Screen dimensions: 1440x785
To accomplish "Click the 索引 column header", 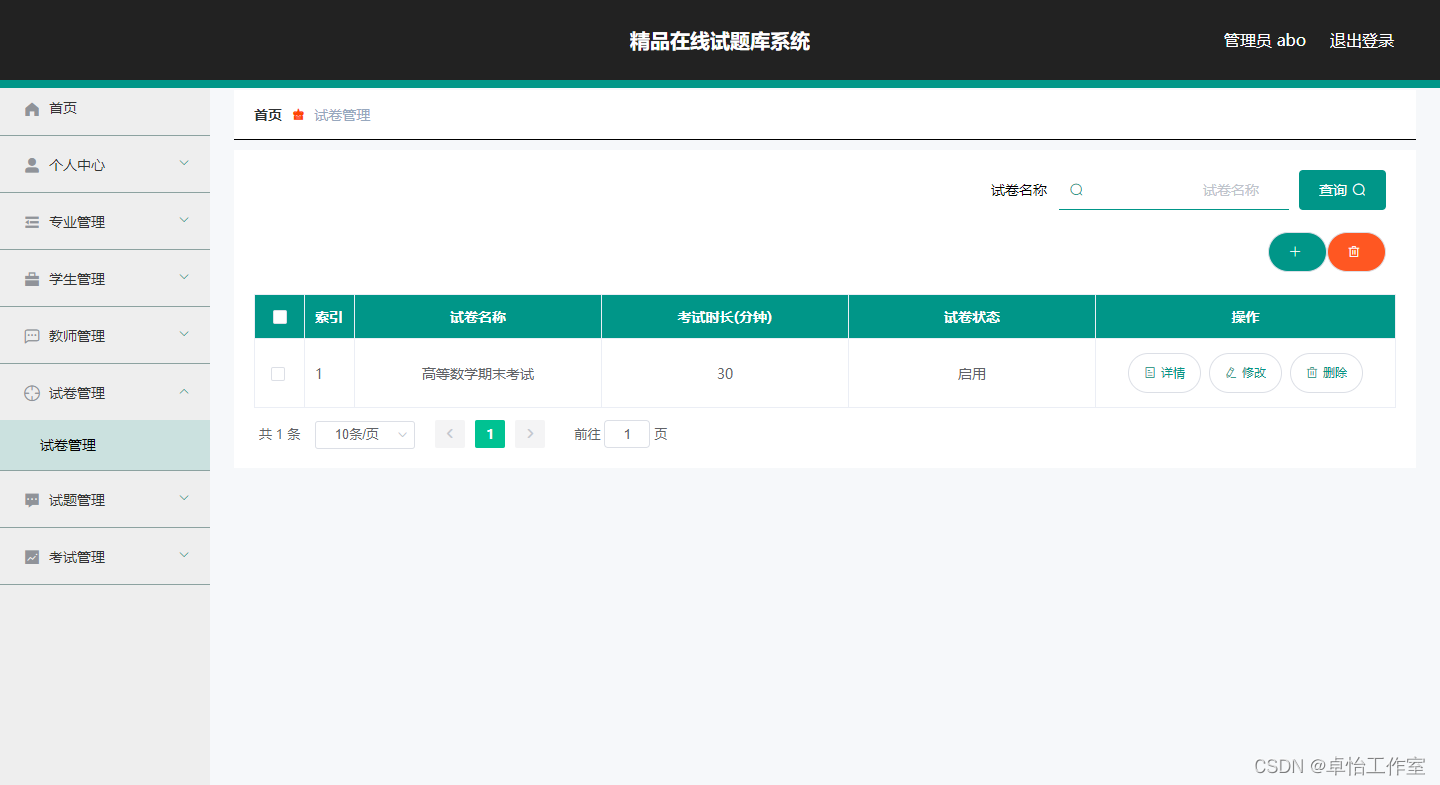I will tap(329, 317).
